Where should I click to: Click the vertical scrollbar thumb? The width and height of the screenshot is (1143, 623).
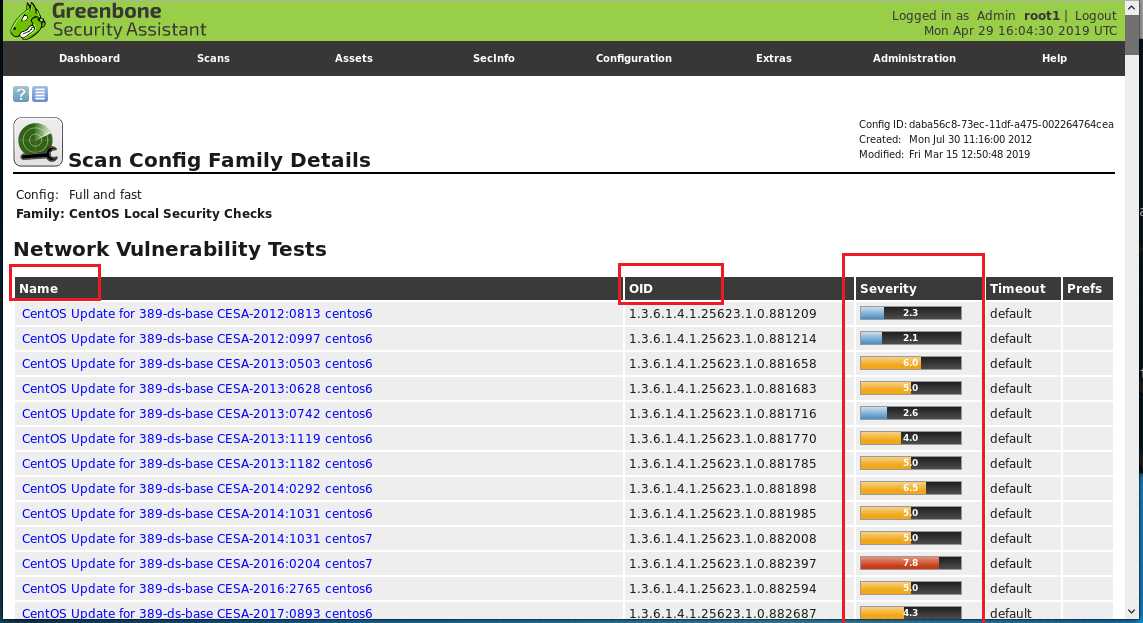[1132, 34]
